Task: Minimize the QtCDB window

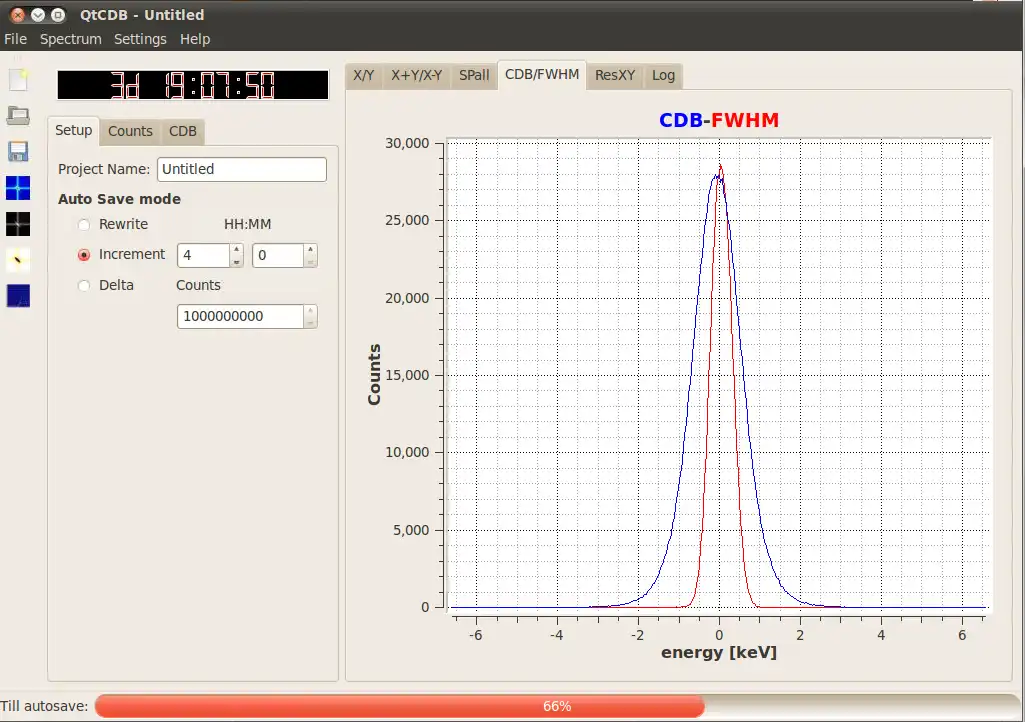Action: tap(38, 15)
